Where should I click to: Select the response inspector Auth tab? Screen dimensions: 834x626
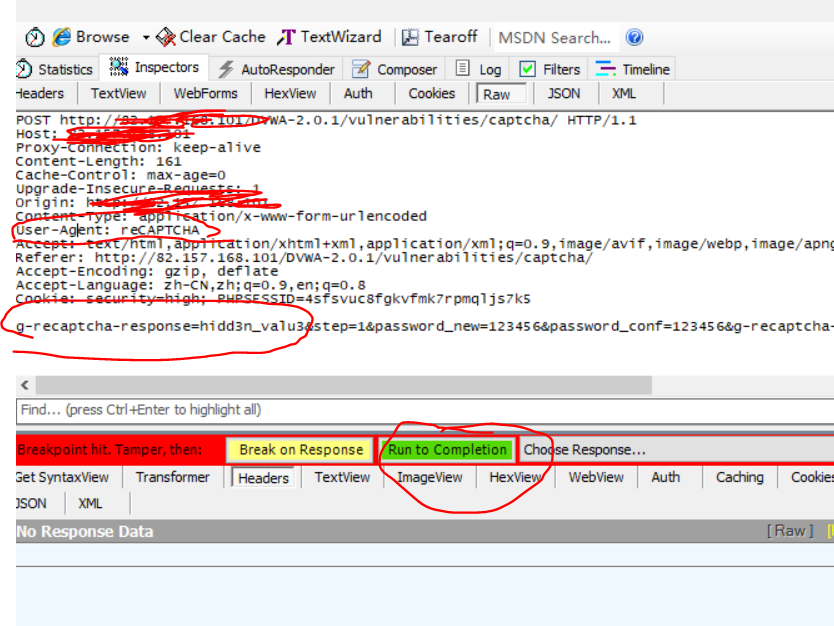tap(666, 478)
